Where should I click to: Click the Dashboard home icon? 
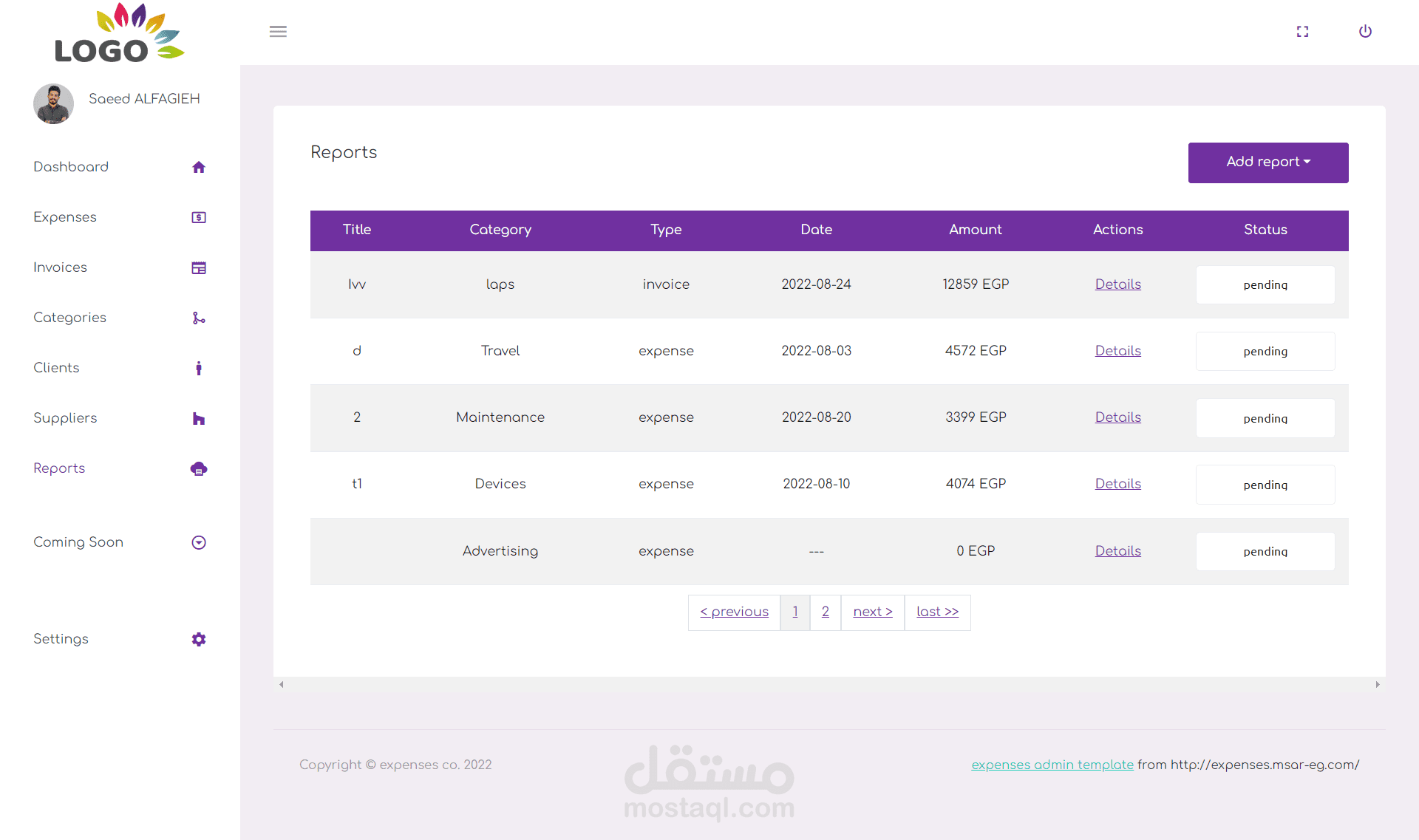198,167
